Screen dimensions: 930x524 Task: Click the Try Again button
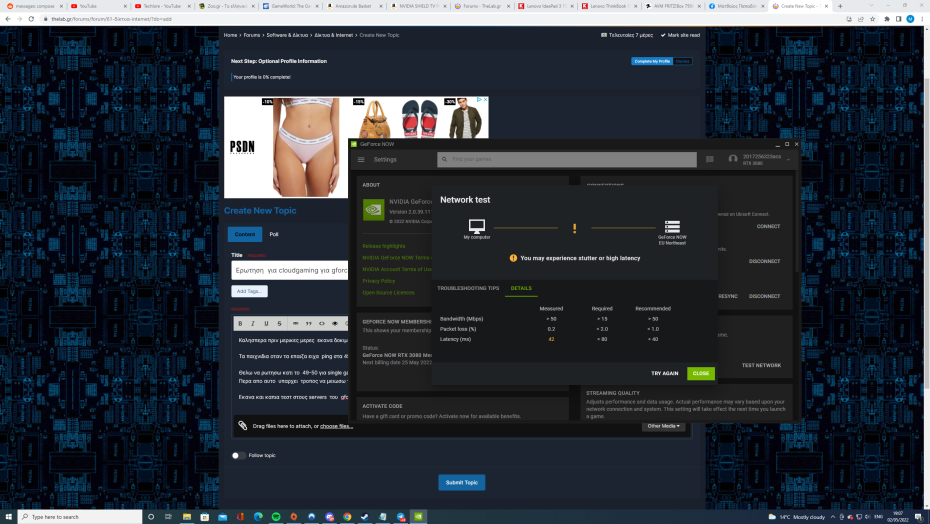664,373
